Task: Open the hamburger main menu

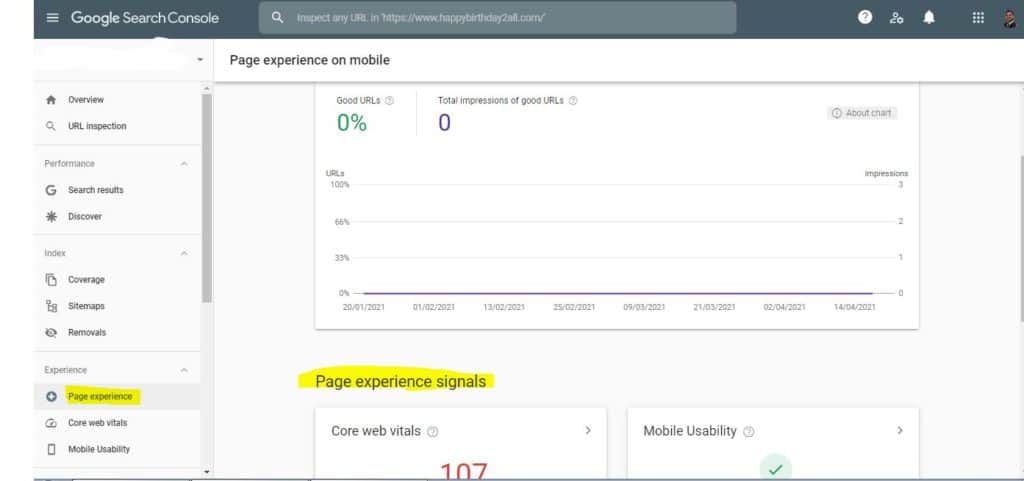Action: click(x=52, y=18)
